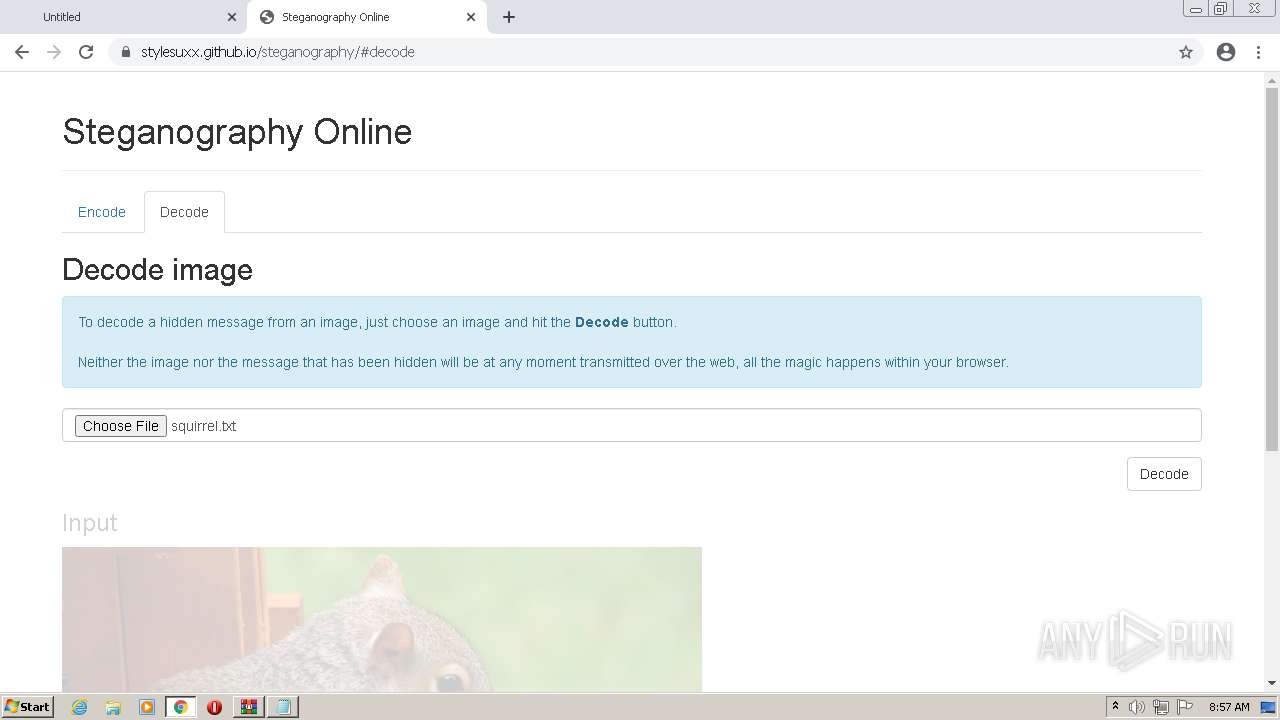
Task: Click scrollbar down arrow
Action: point(1272,684)
